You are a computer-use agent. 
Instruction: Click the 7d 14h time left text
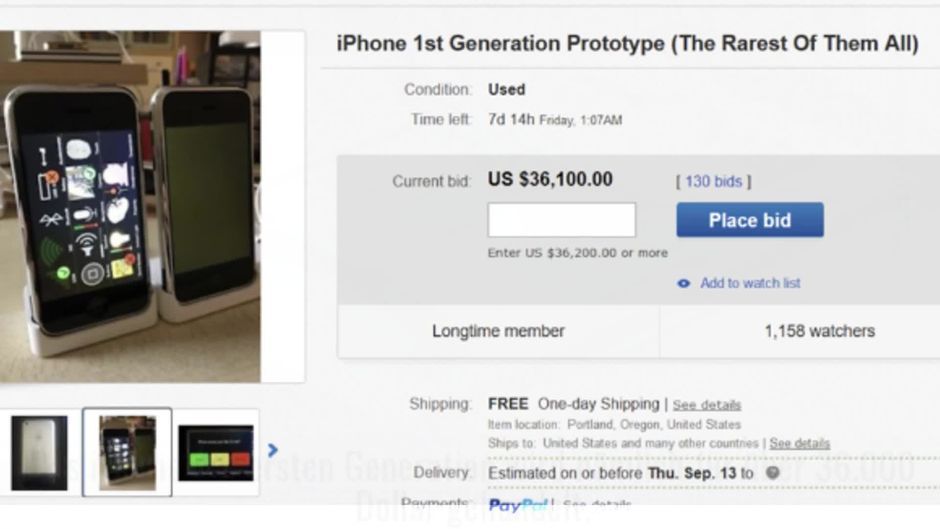tap(511, 119)
